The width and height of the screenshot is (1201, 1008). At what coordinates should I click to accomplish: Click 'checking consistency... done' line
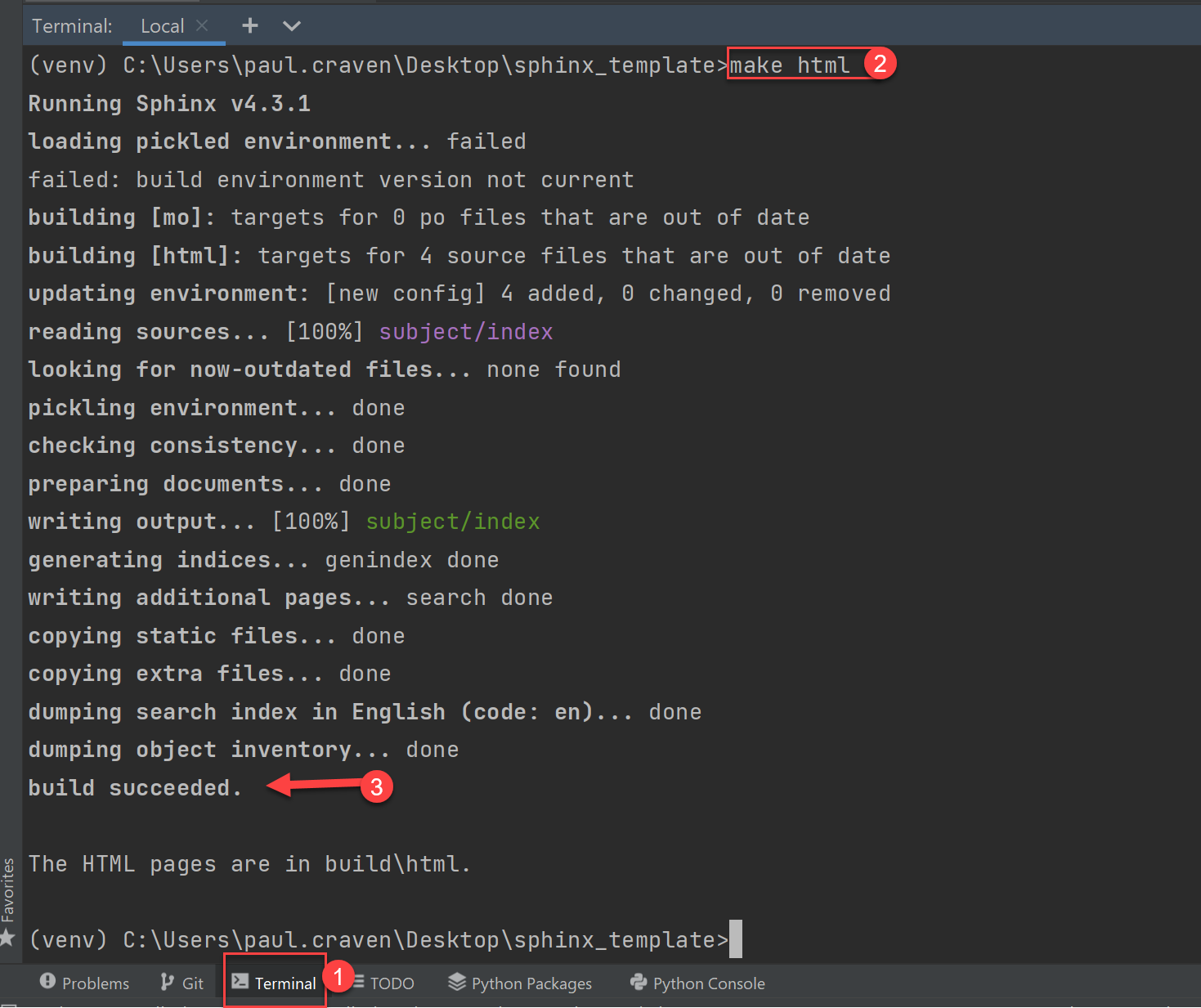[x=217, y=446]
